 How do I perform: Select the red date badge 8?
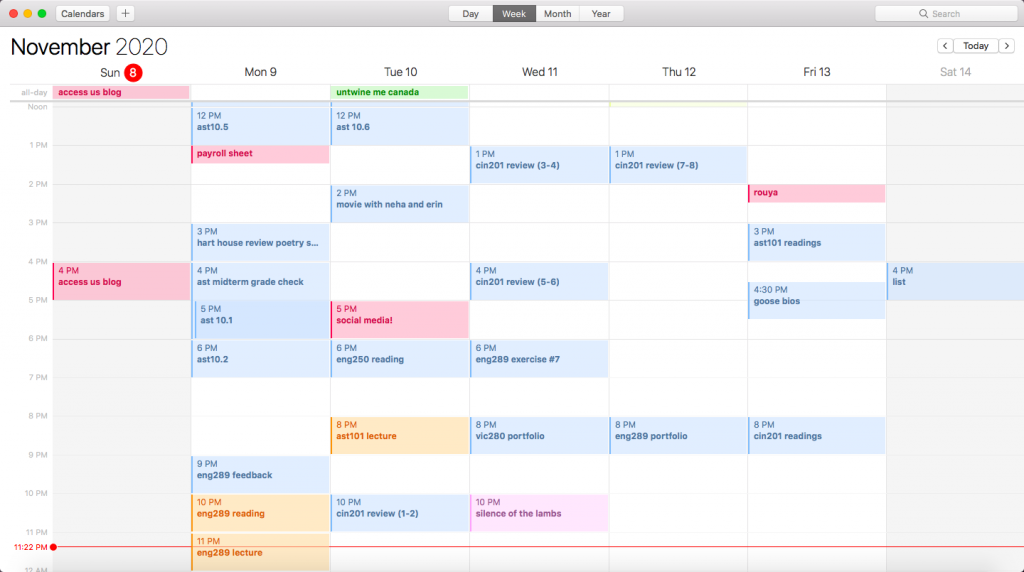click(134, 72)
